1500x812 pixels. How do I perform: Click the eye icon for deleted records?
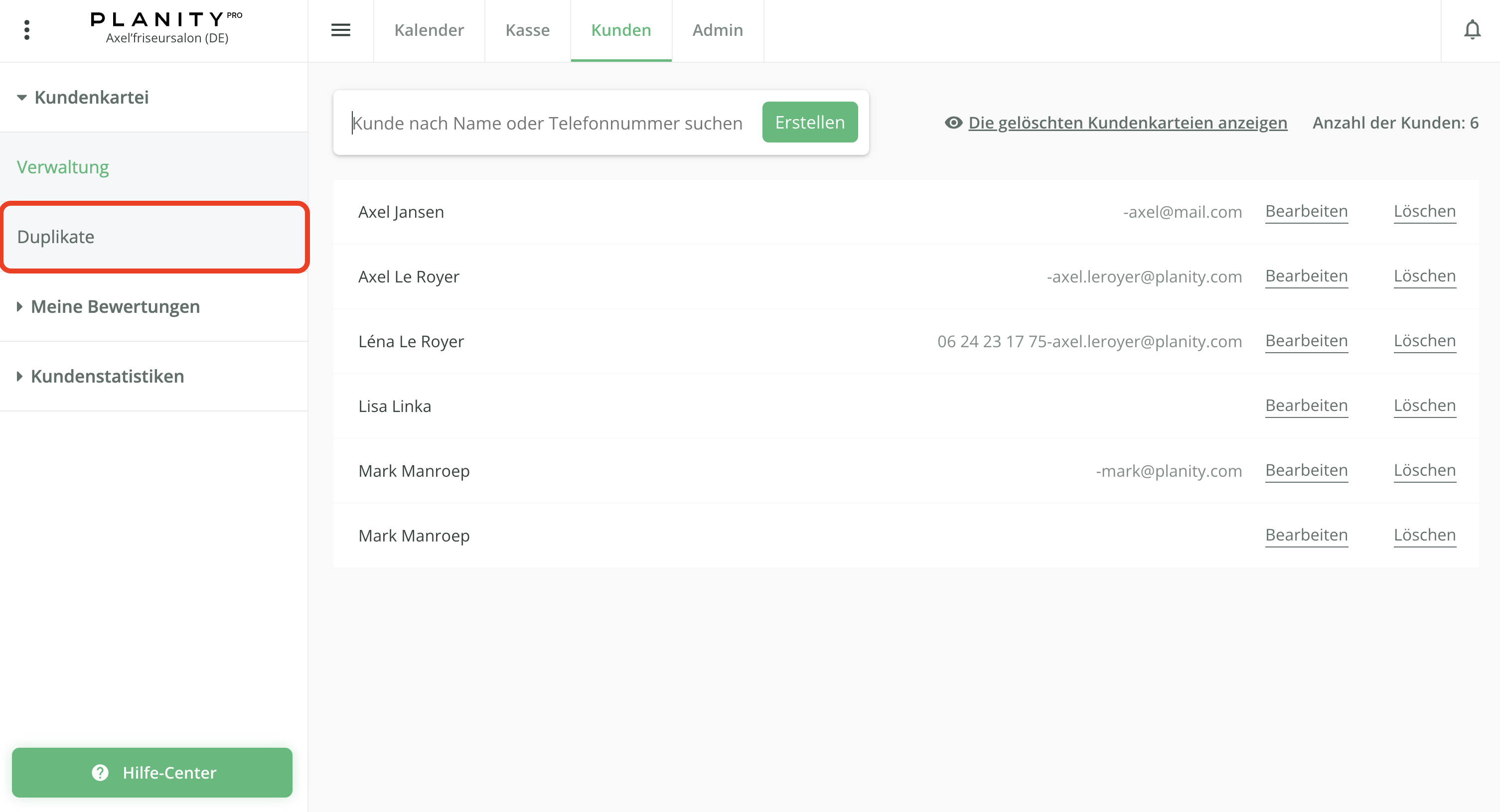[x=953, y=123]
